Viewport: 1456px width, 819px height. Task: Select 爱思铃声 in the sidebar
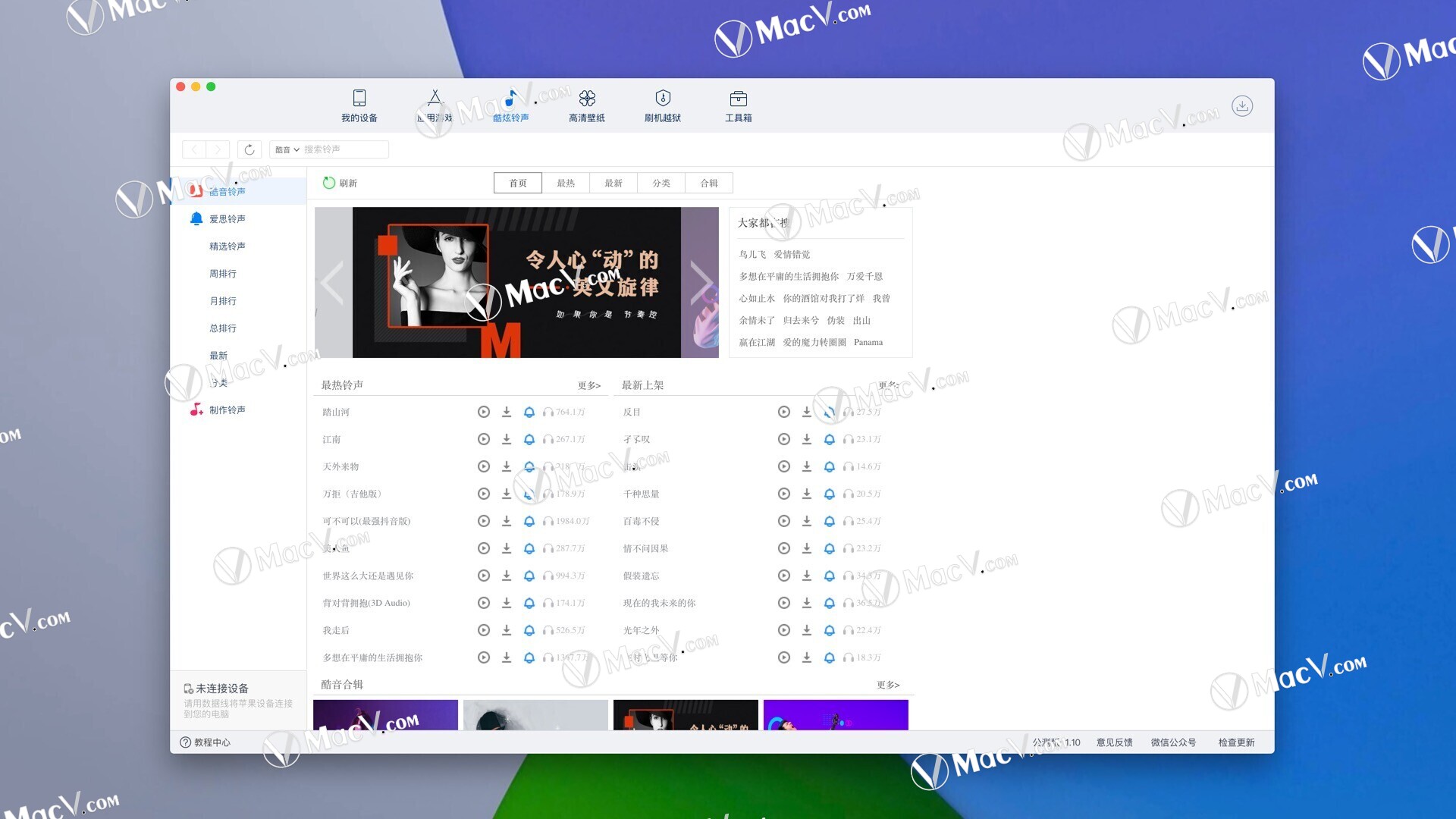227,218
